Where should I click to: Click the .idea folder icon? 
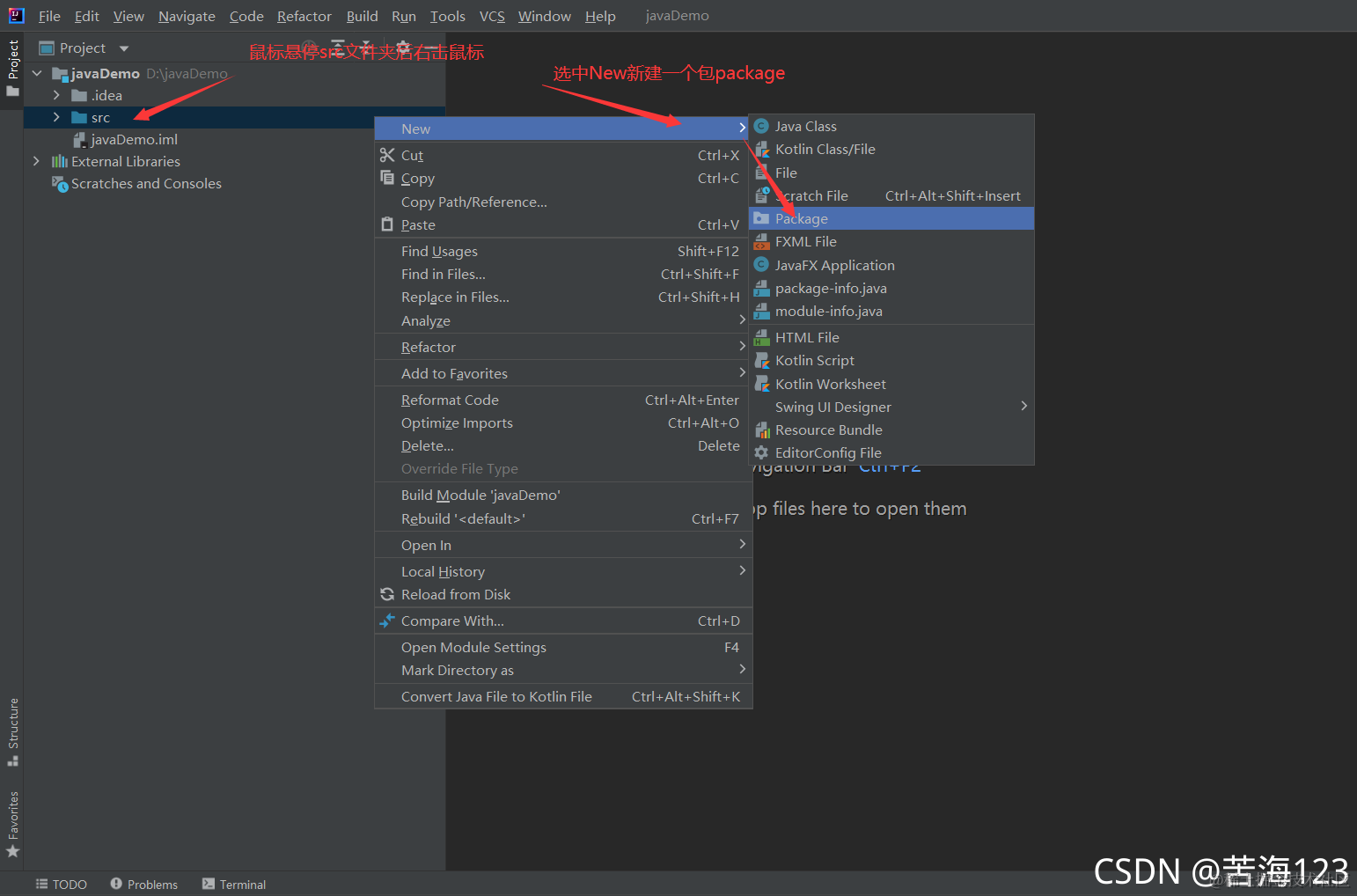click(x=79, y=95)
